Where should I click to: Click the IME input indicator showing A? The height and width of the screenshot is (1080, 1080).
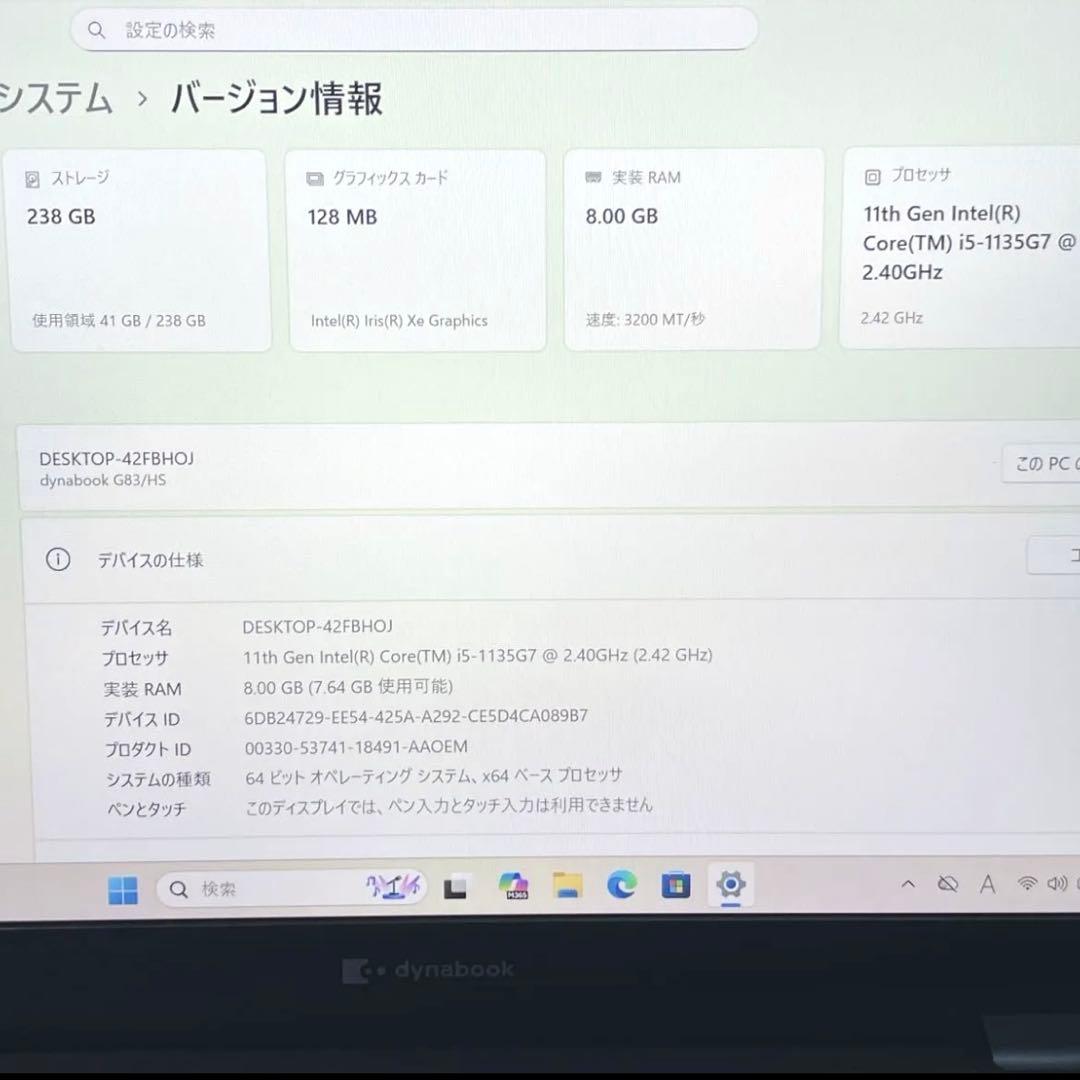pyautogui.click(x=987, y=884)
